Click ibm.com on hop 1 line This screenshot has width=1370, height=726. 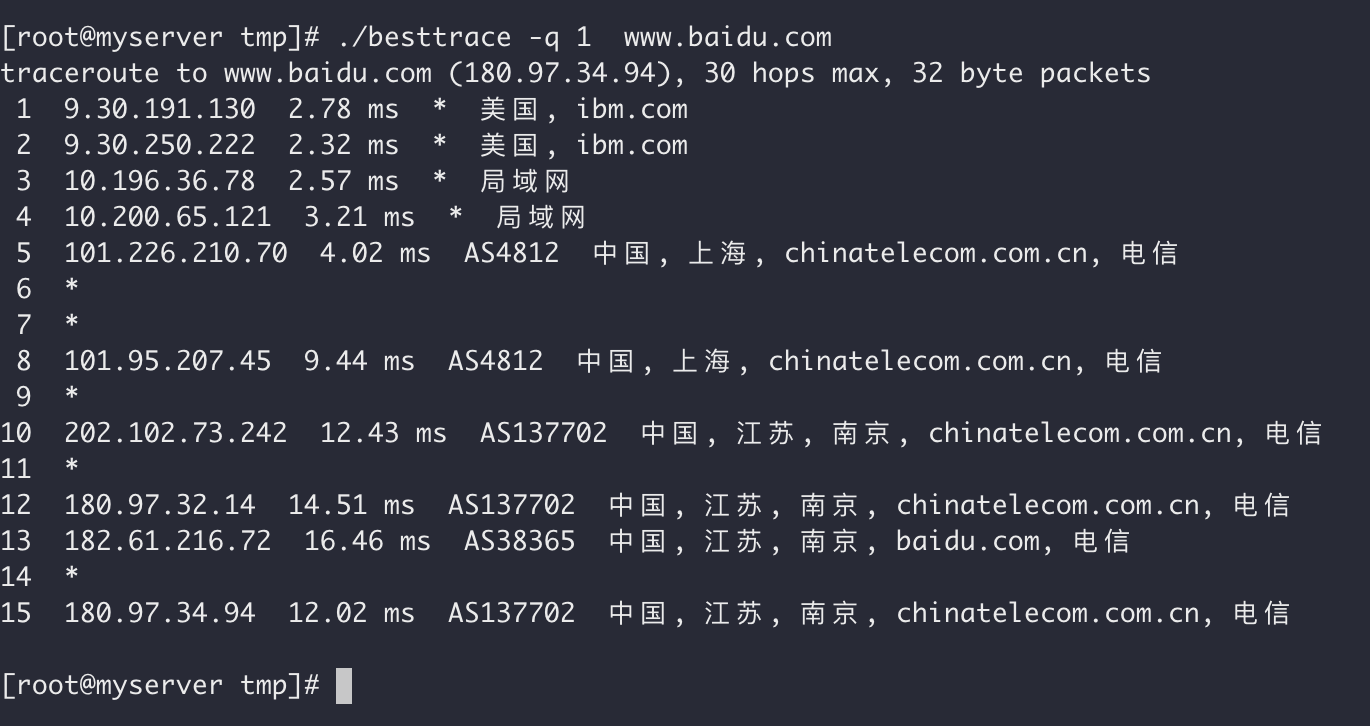tap(632, 109)
